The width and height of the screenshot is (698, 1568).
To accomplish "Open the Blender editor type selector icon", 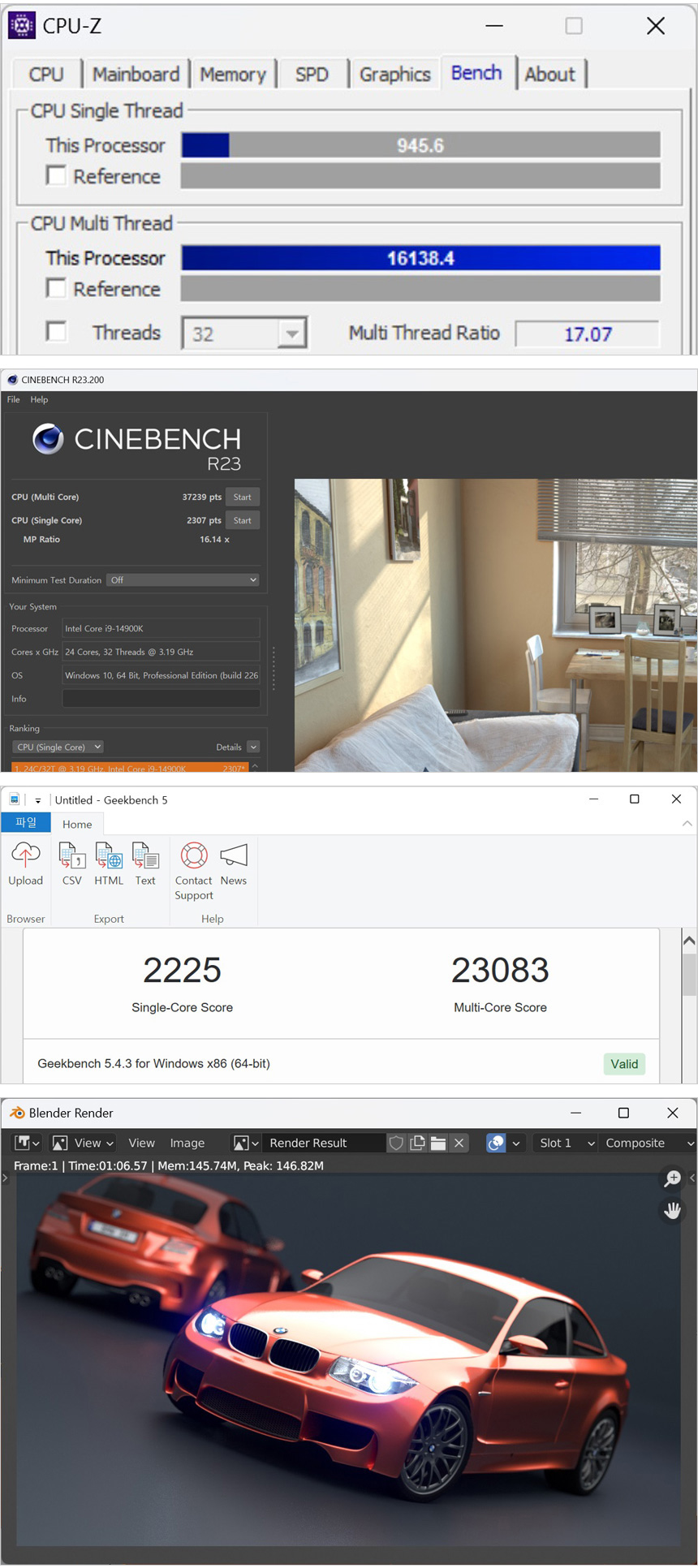I will (27, 1143).
